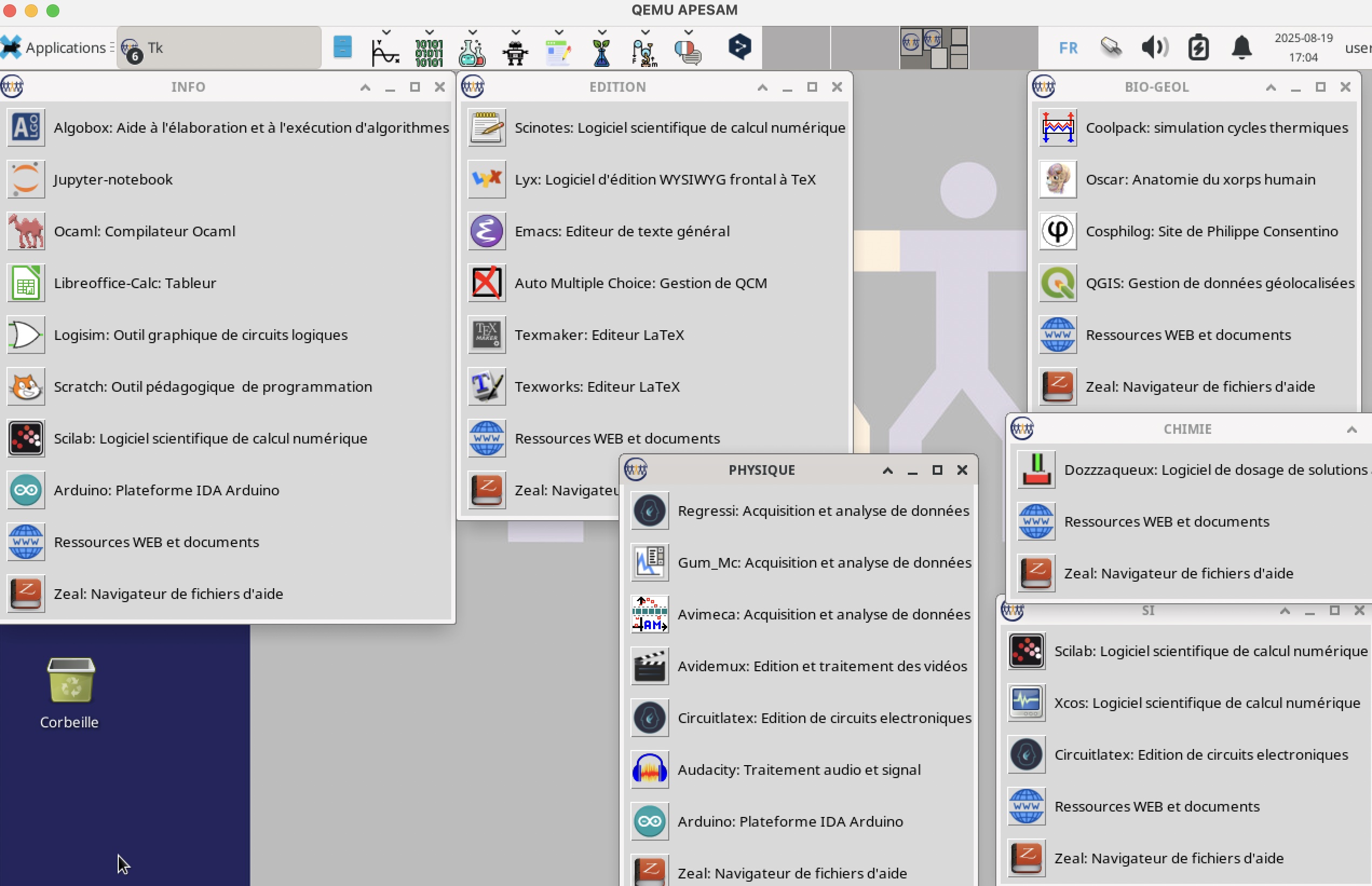The width and height of the screenshot is (1372, 886).
Task: Click the PHYSIQUE window title bar
Action: tap(761, 470)
